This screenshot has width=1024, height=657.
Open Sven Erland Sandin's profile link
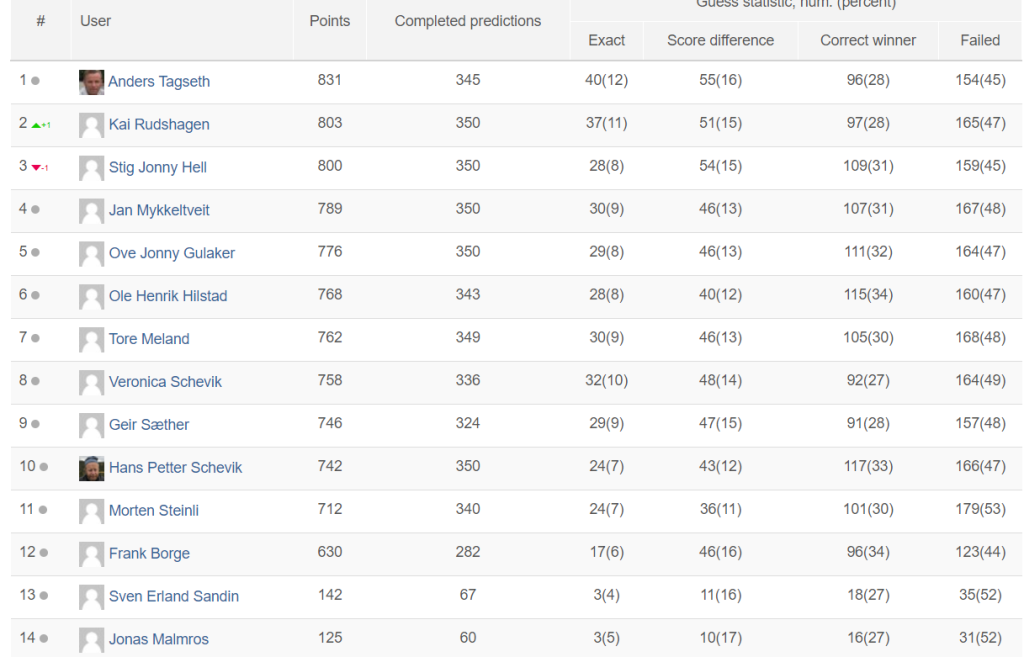point(174,596)
